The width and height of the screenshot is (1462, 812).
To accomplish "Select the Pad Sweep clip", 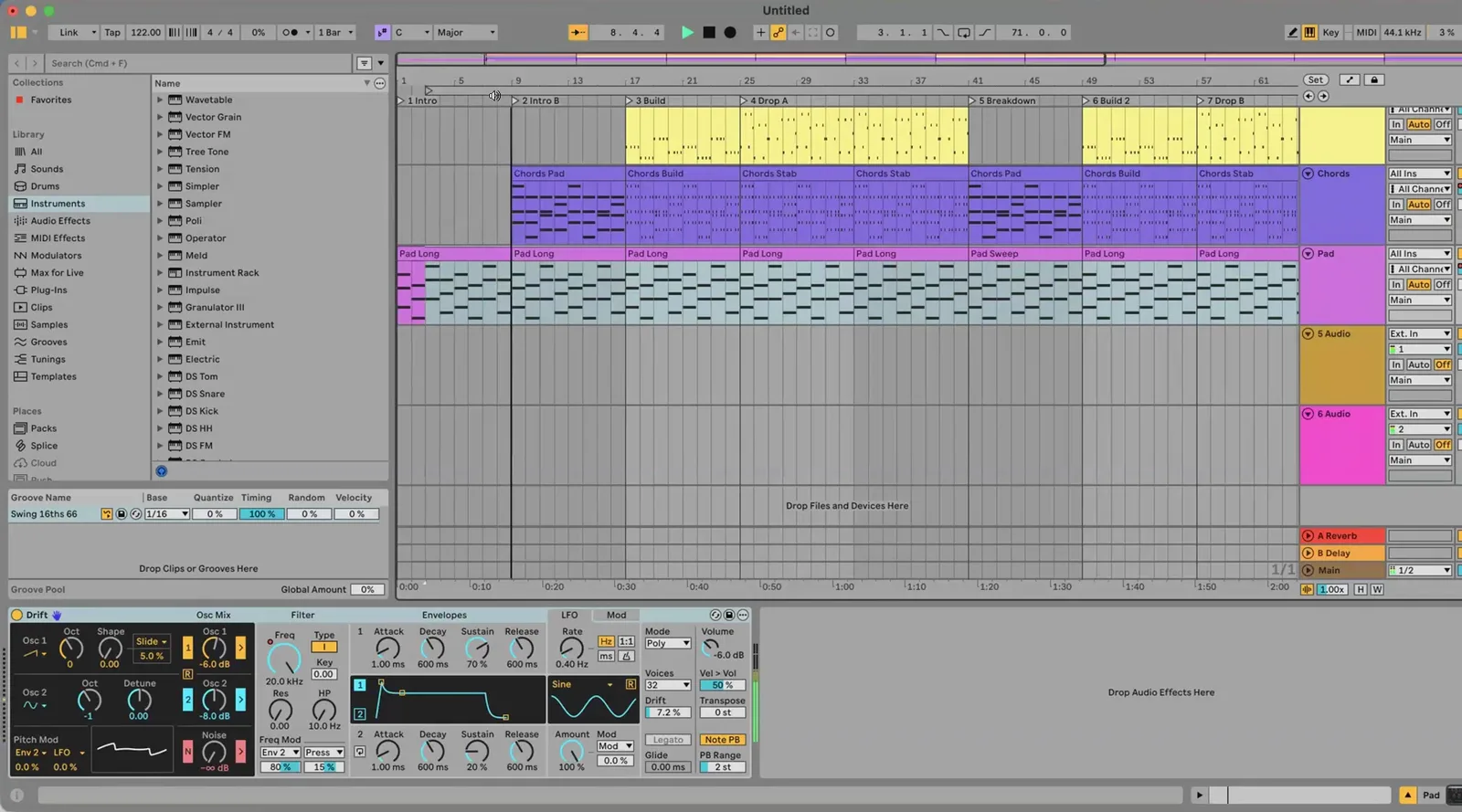I will pyautogui.click(x=1025, y=254).
